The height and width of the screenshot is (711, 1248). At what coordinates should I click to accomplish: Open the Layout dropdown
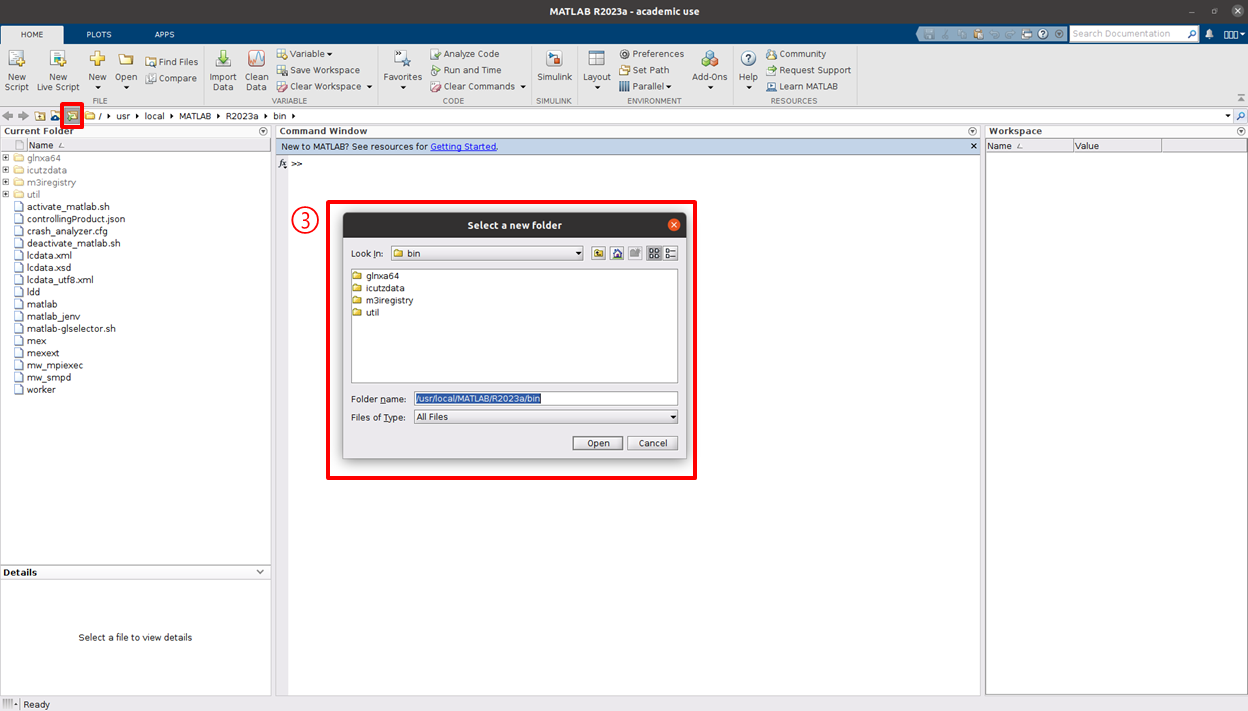coord(597,70)
